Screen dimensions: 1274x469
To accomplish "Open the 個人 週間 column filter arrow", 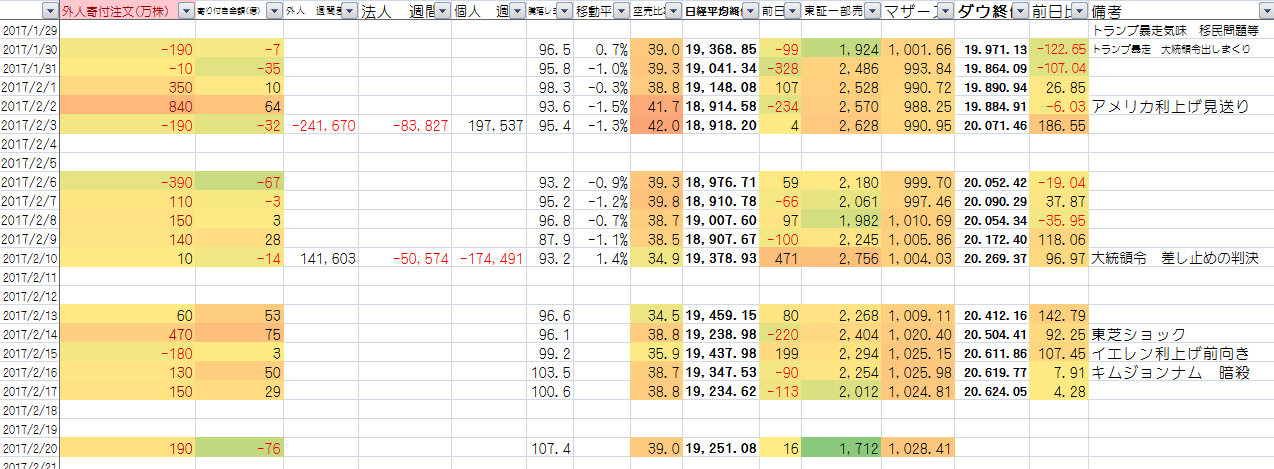I will (516, 11).
